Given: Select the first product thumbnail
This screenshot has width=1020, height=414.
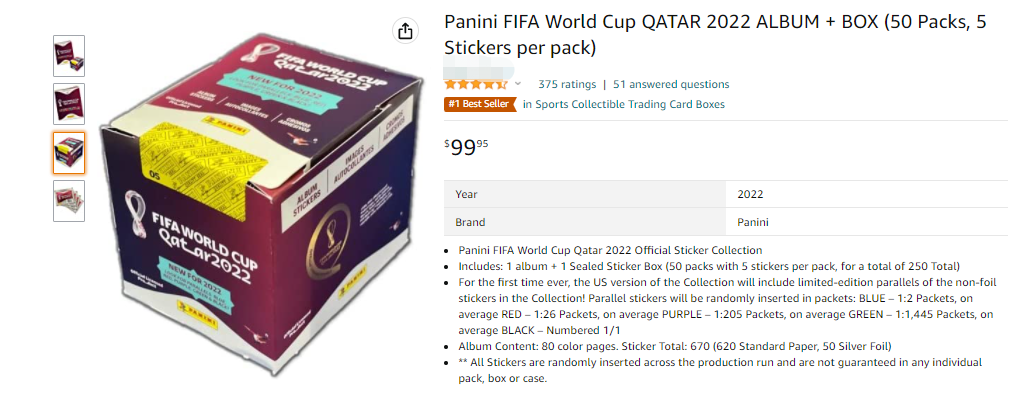Looking at the screenshot, I should coord(69,56).
